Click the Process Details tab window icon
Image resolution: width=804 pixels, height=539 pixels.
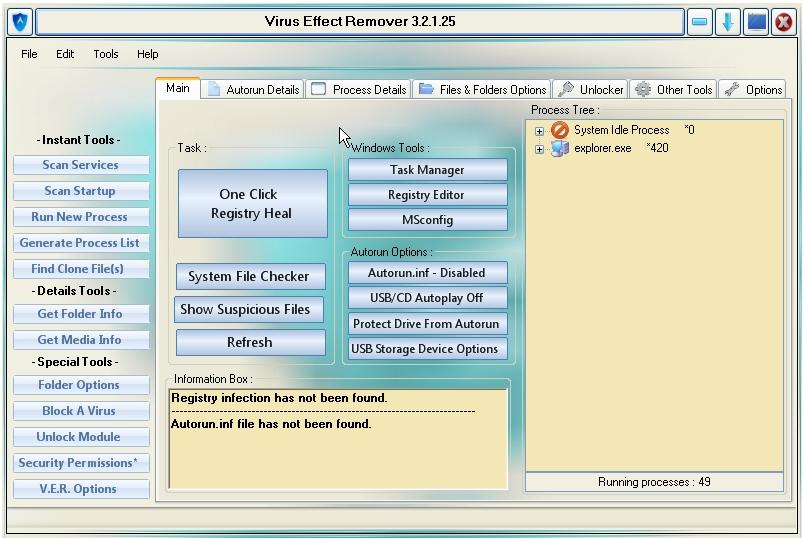coord(318,89)
